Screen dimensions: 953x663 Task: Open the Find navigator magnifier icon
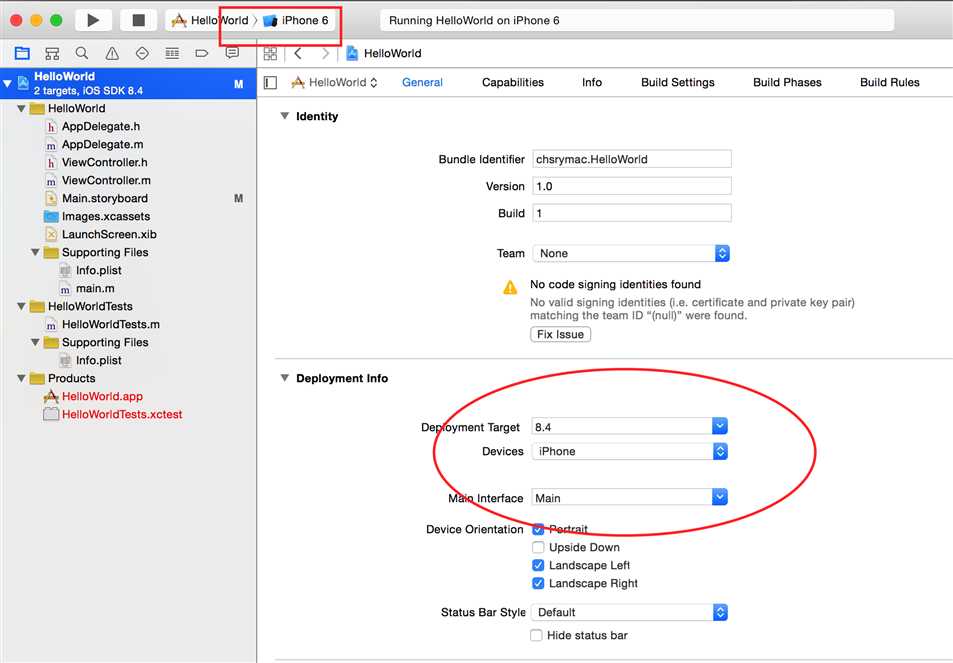pos(81,53)
